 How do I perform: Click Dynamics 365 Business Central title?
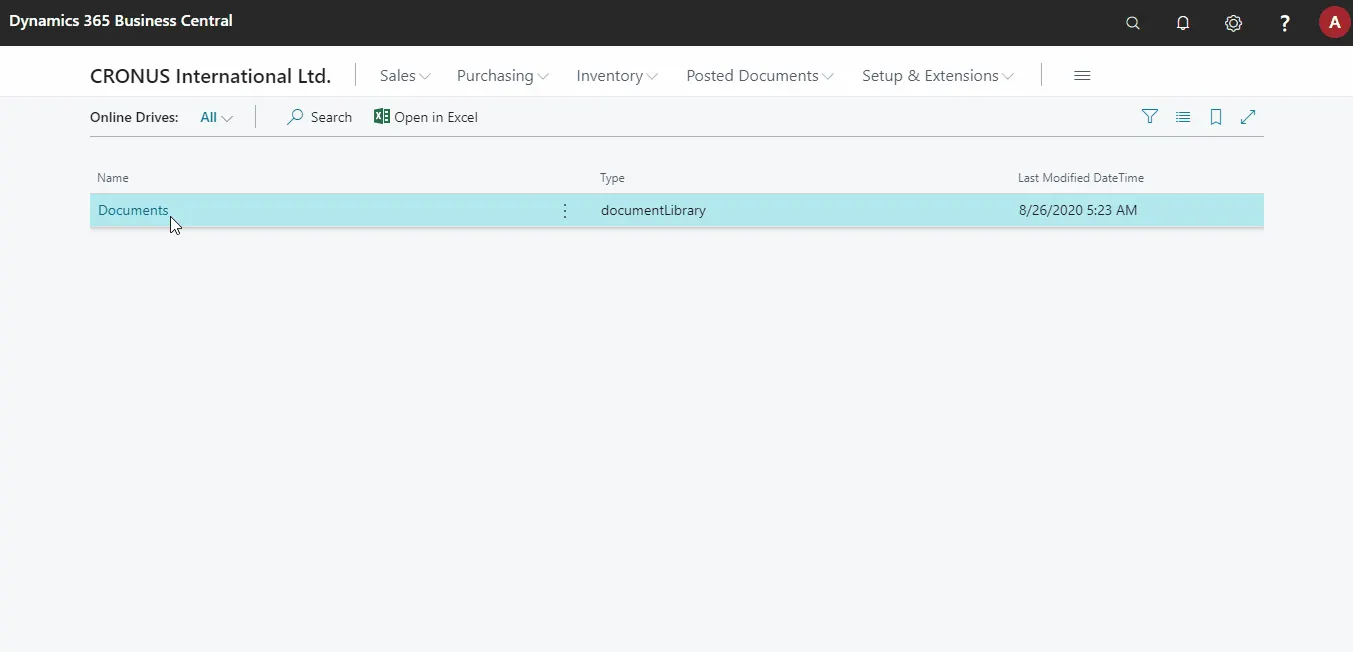coord(121,21)
